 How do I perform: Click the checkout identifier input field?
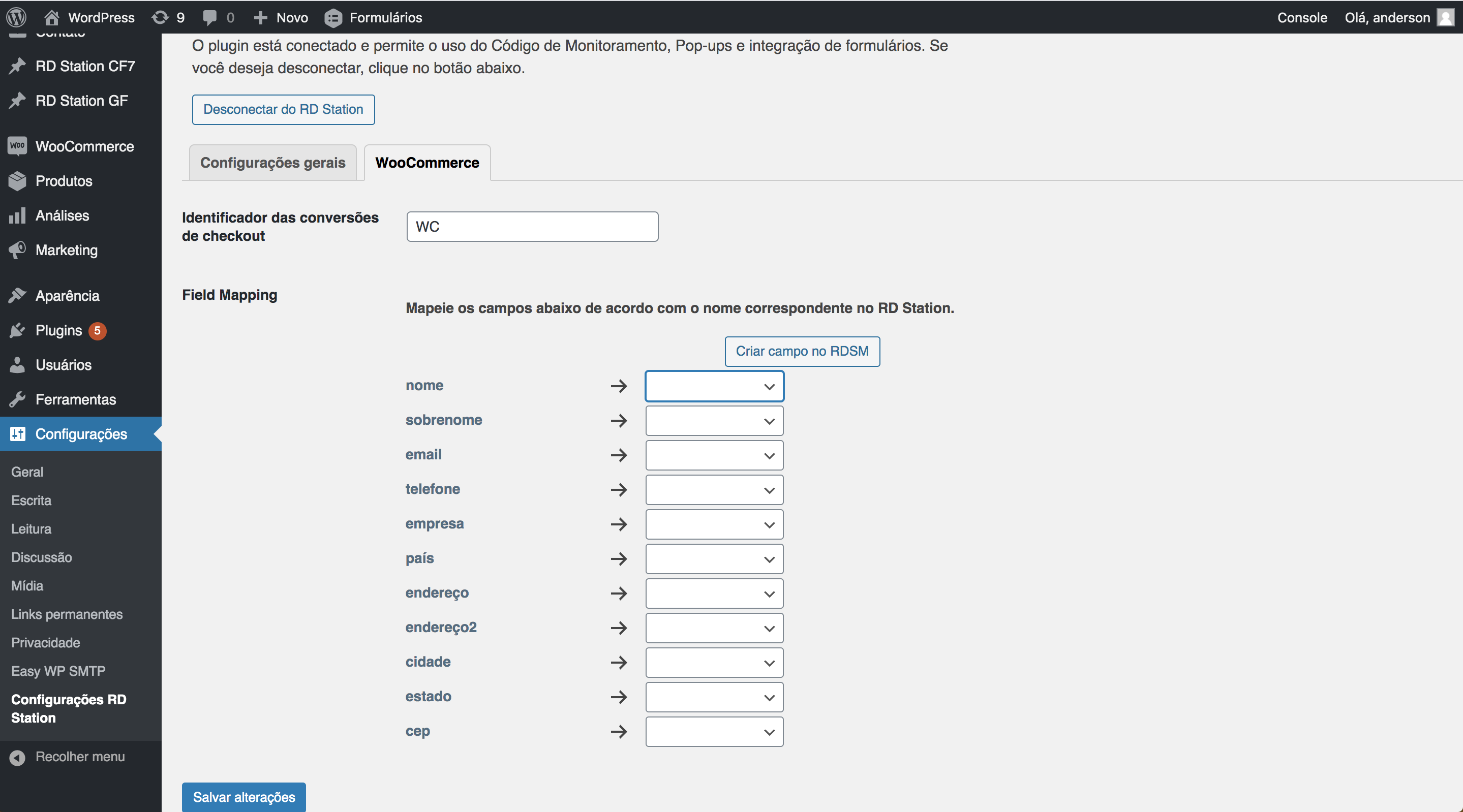532,227
